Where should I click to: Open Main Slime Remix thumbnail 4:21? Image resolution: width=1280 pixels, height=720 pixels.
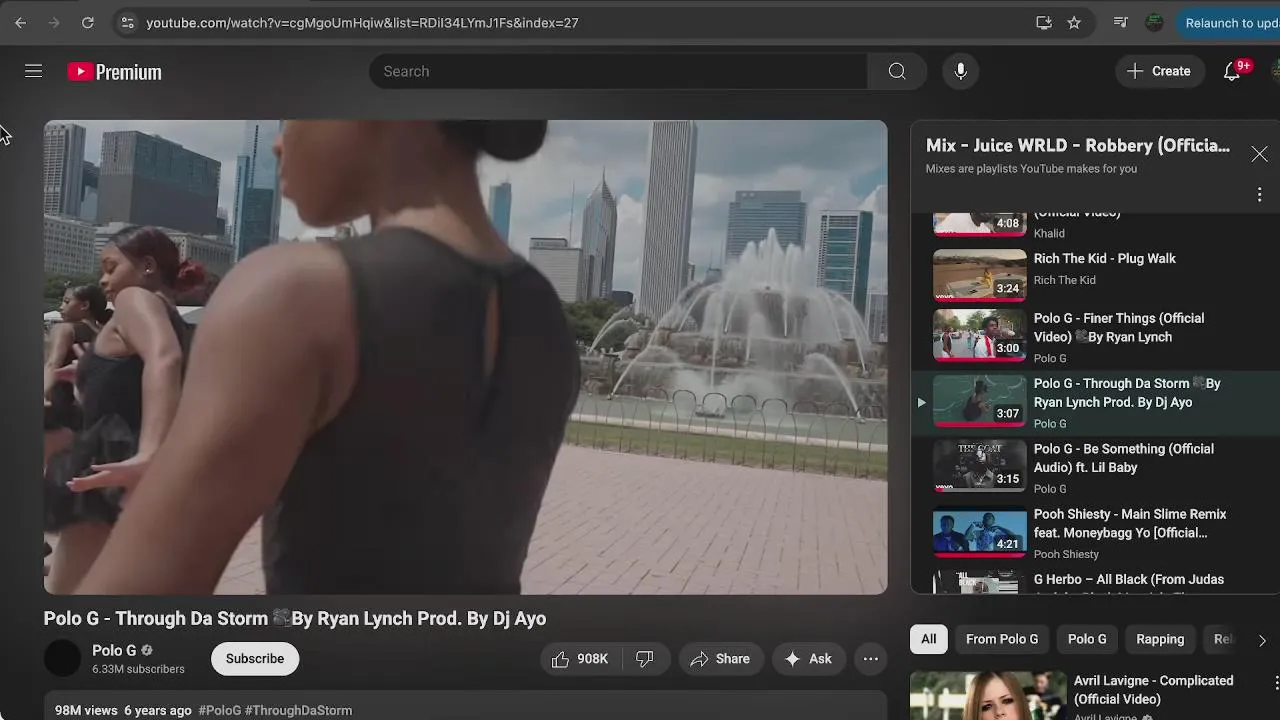point(980,531)
